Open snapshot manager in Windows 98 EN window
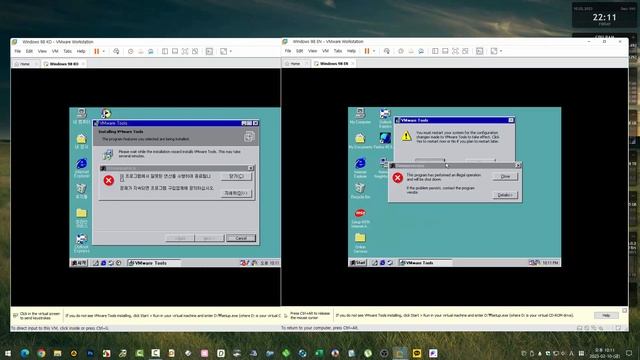The width and height of the screenshot is (640, 360). 421,51
